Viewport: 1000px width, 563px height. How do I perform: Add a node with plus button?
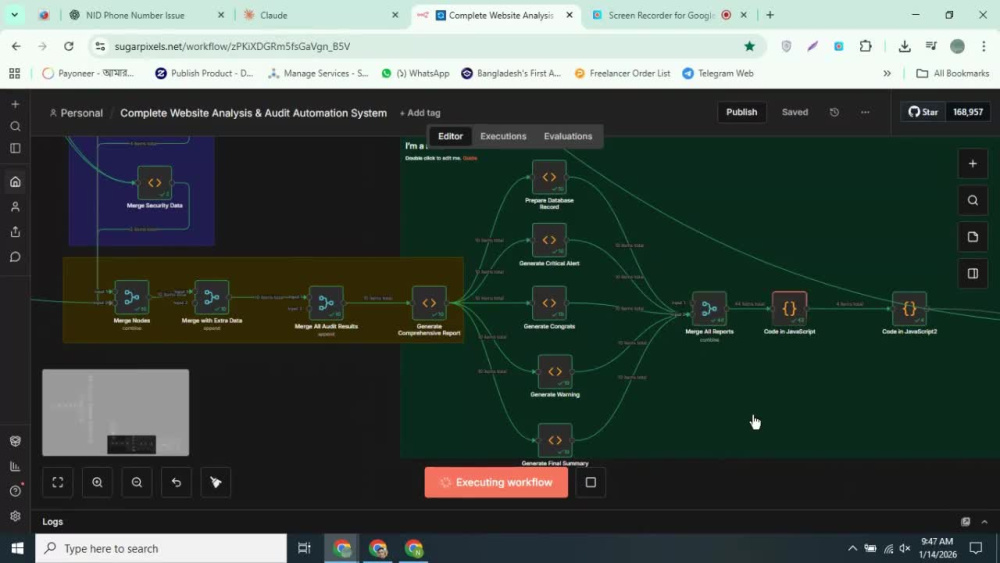click(x=973, y=164)
